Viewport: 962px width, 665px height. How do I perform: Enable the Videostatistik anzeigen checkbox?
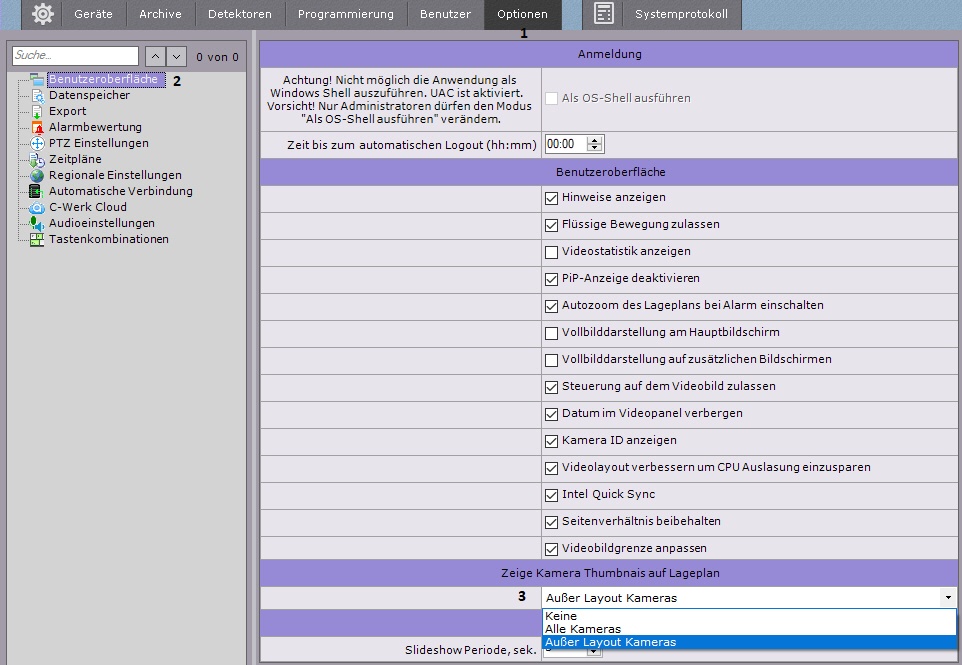tap(552, 252)
